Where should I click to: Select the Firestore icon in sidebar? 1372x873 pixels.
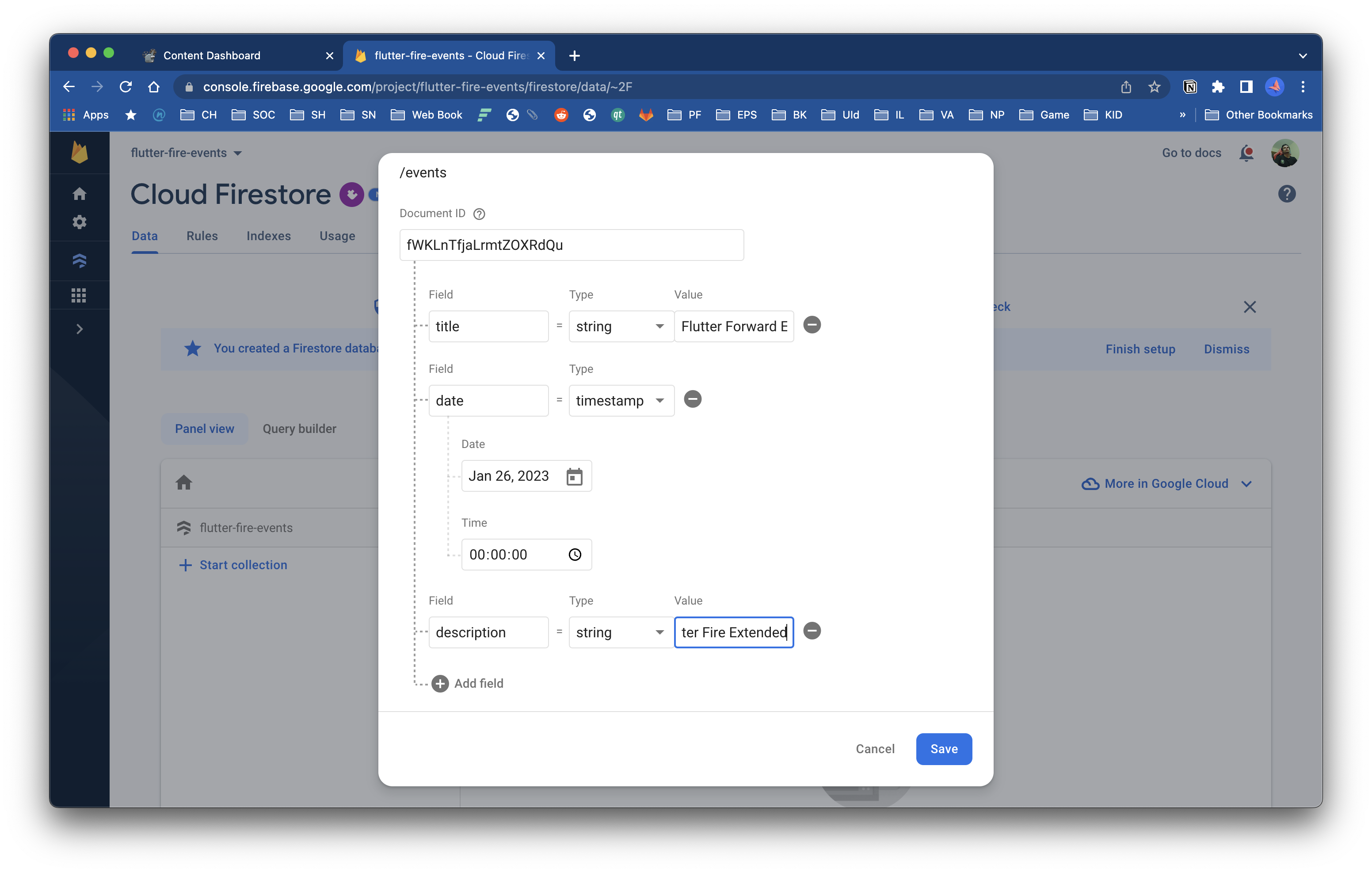[79, 260]
